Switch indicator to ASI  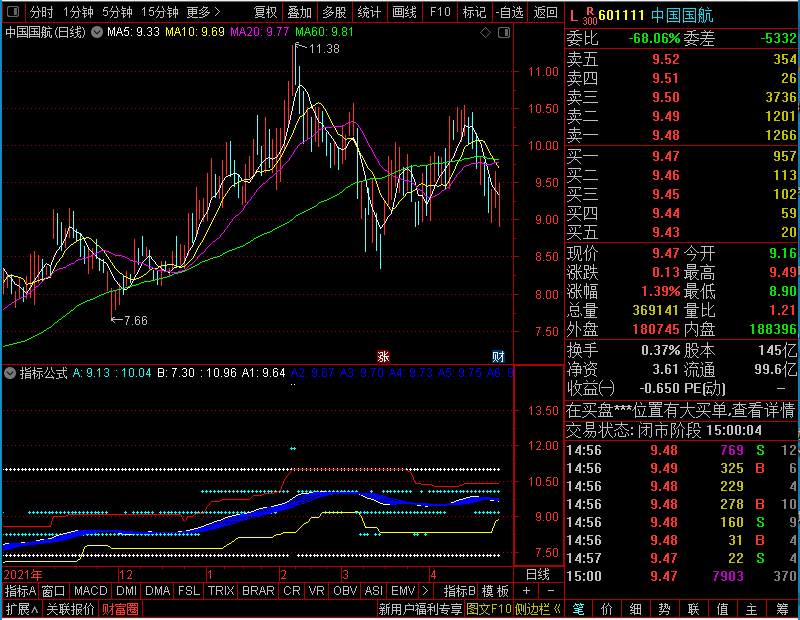(x=373, y=591)
